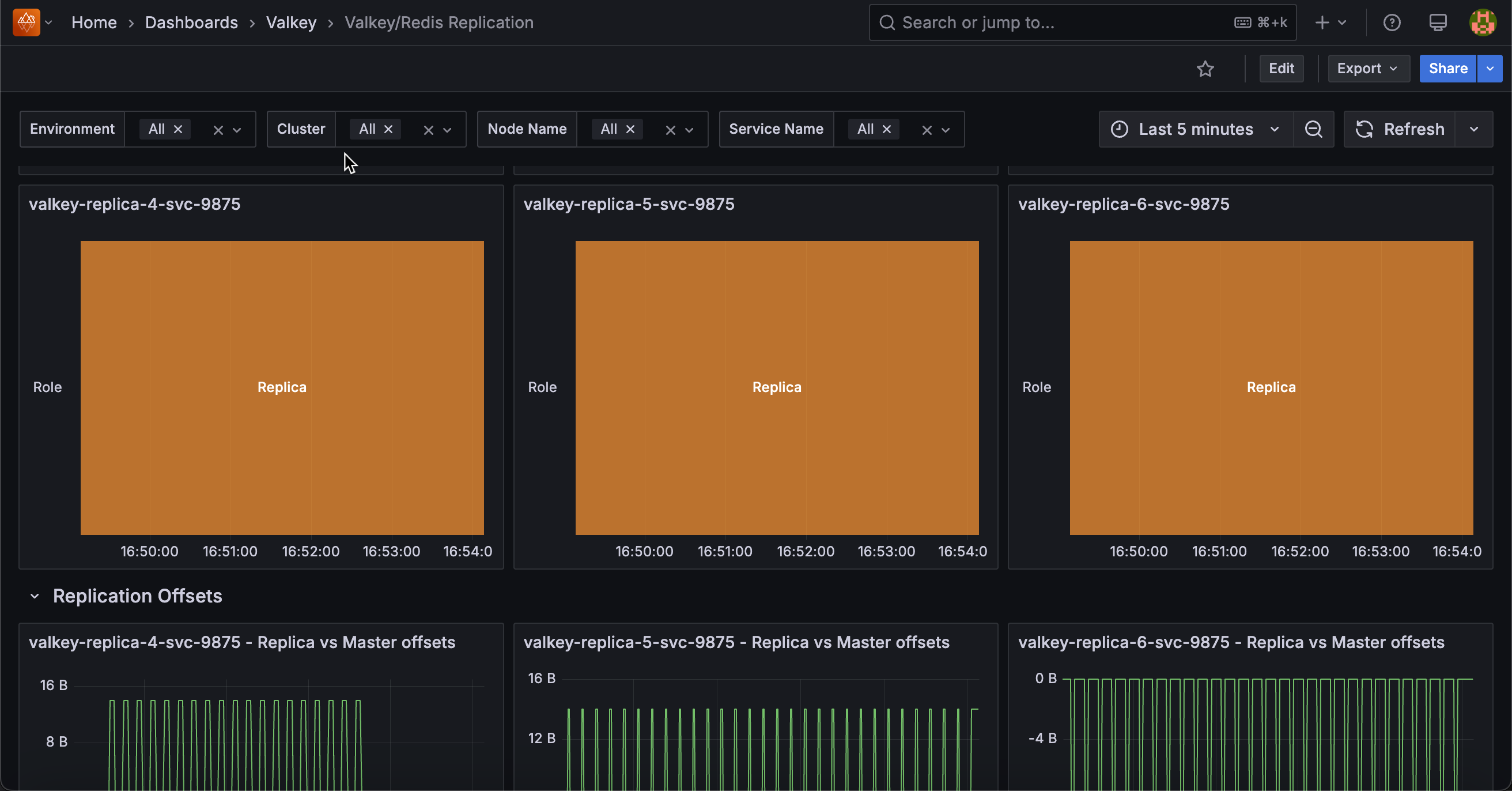
Task: Navigate to Home via breadcrumb
Action: pos(94,22)
